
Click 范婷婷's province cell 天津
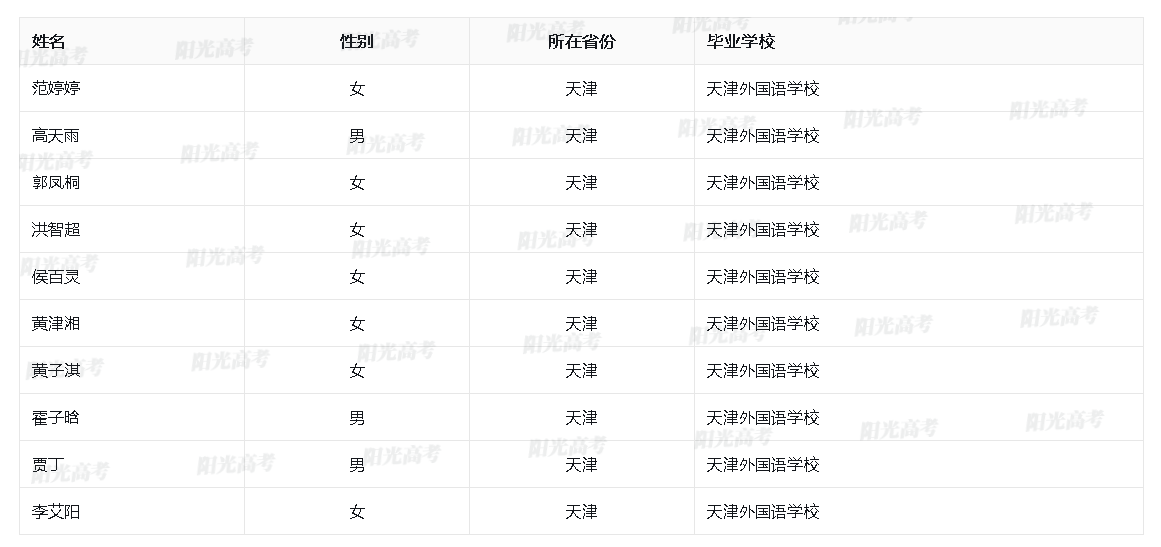[x=581, y=88]
